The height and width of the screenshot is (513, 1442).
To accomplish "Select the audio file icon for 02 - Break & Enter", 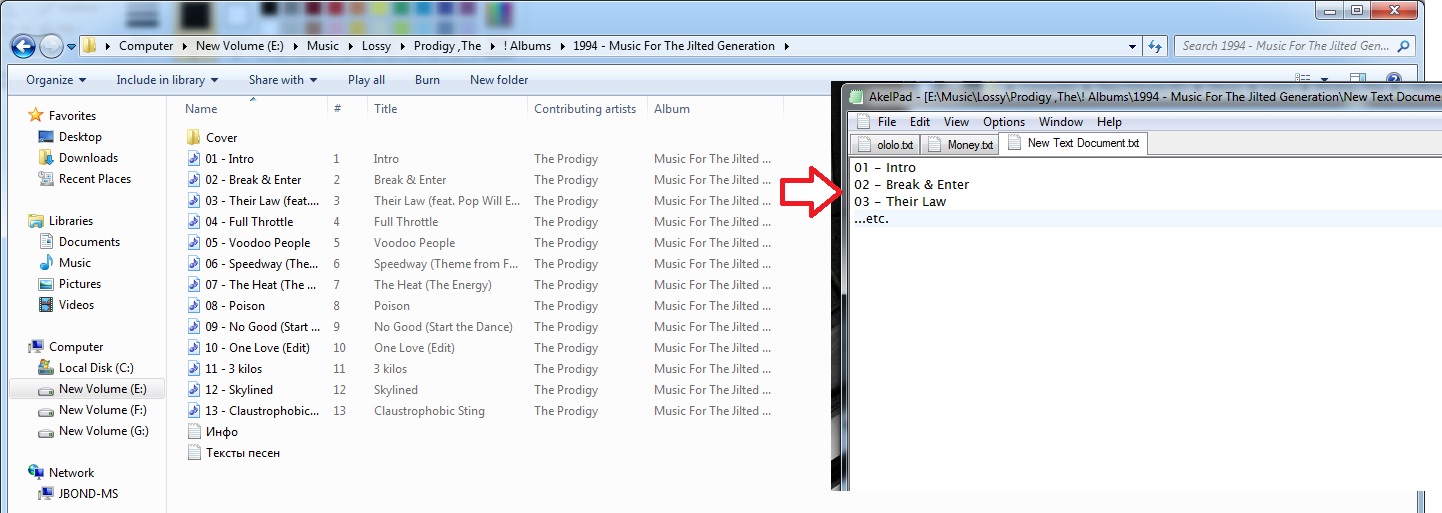I will [x=194, y=180].
